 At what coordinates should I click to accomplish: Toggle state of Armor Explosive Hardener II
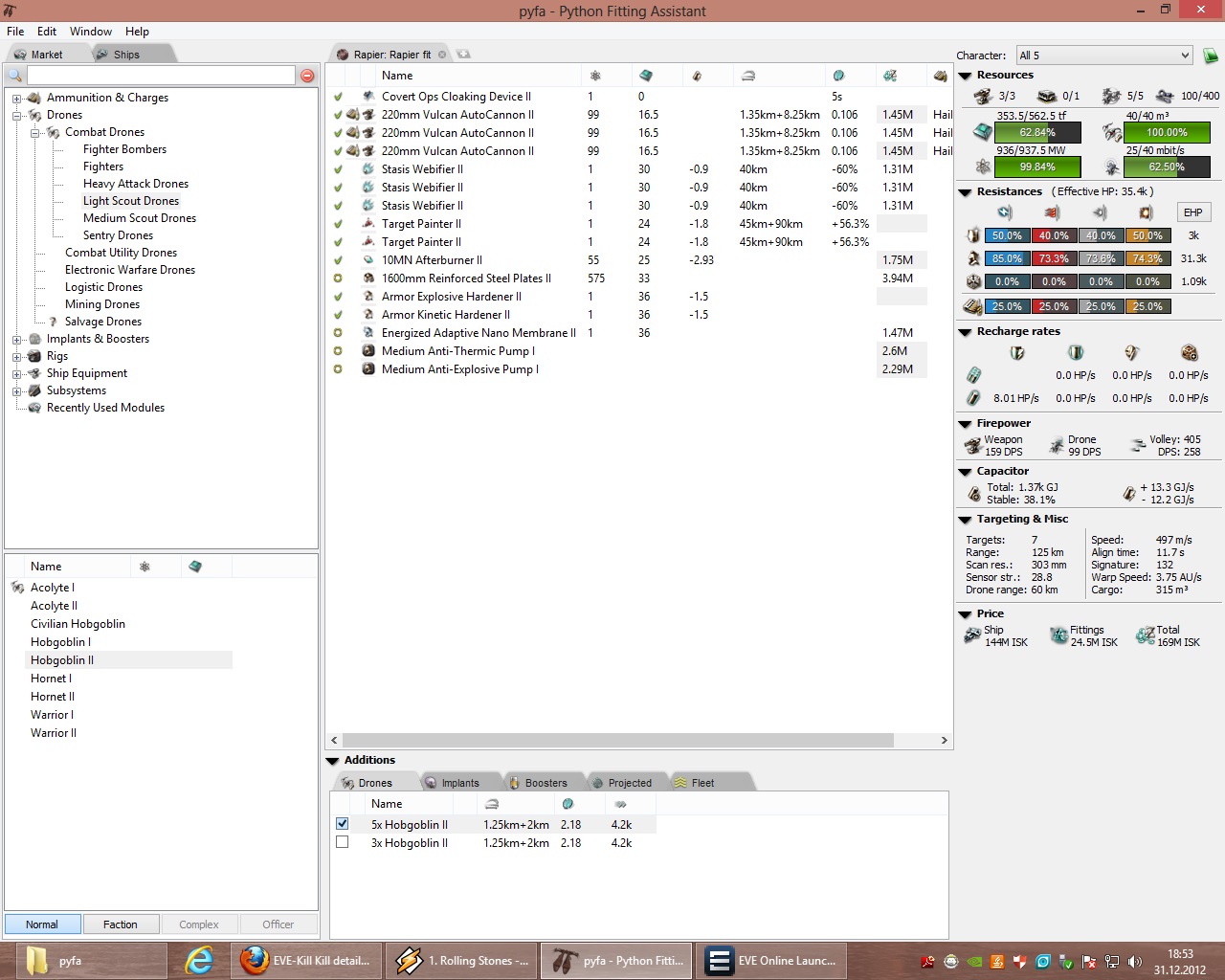point(338,297)
